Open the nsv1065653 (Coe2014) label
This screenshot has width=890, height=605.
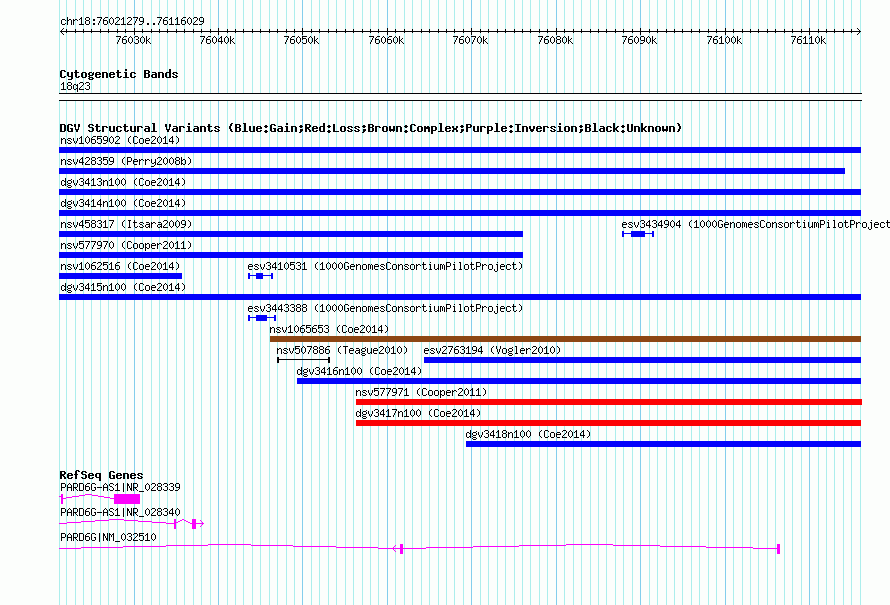329,329
